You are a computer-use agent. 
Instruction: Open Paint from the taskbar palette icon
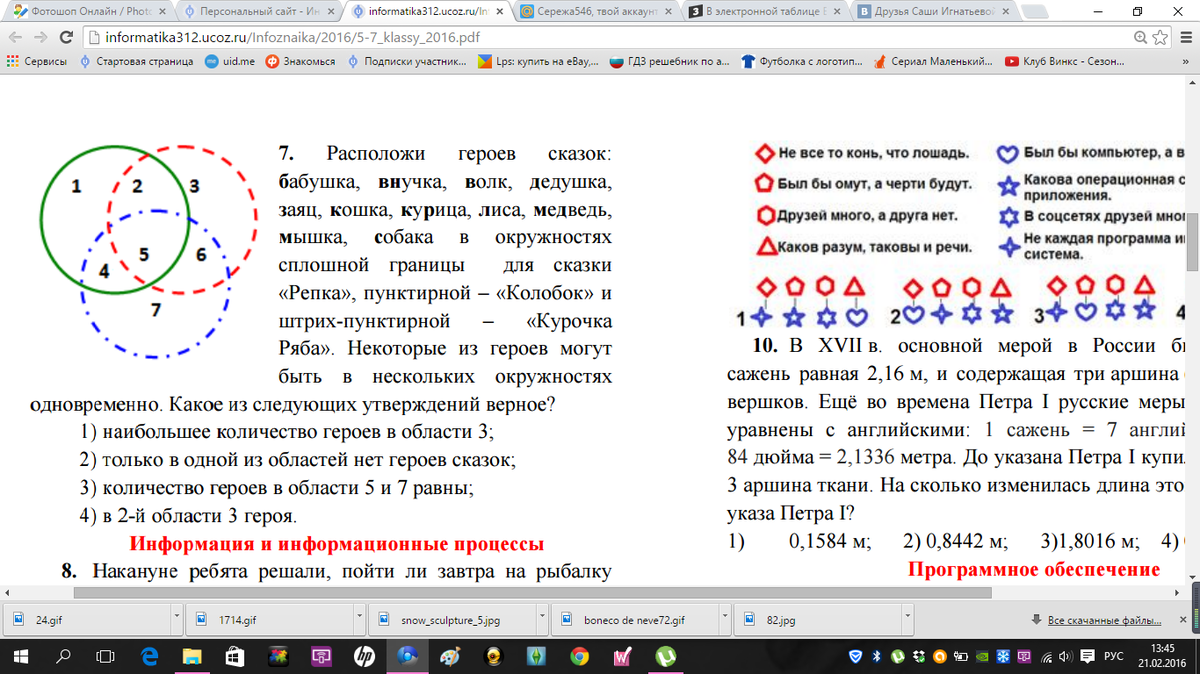(450, 656)
